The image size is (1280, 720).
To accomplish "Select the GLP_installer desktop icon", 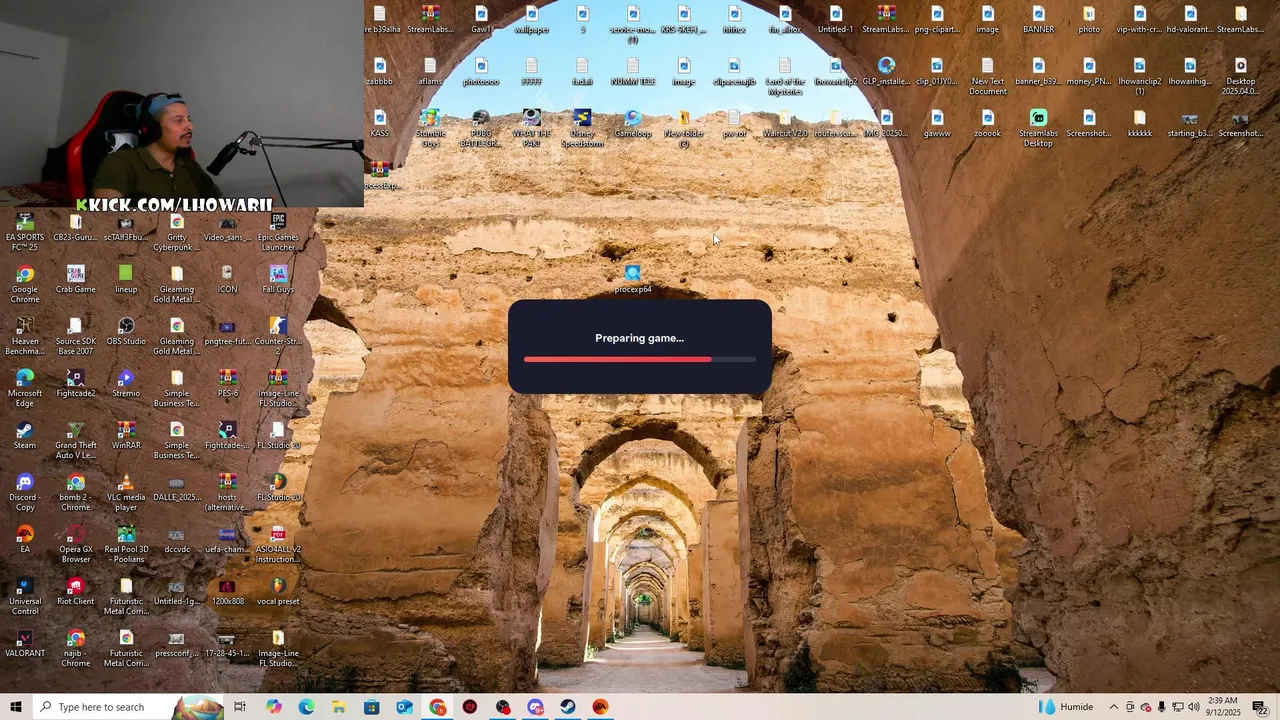I will click(x=886, y=72).
